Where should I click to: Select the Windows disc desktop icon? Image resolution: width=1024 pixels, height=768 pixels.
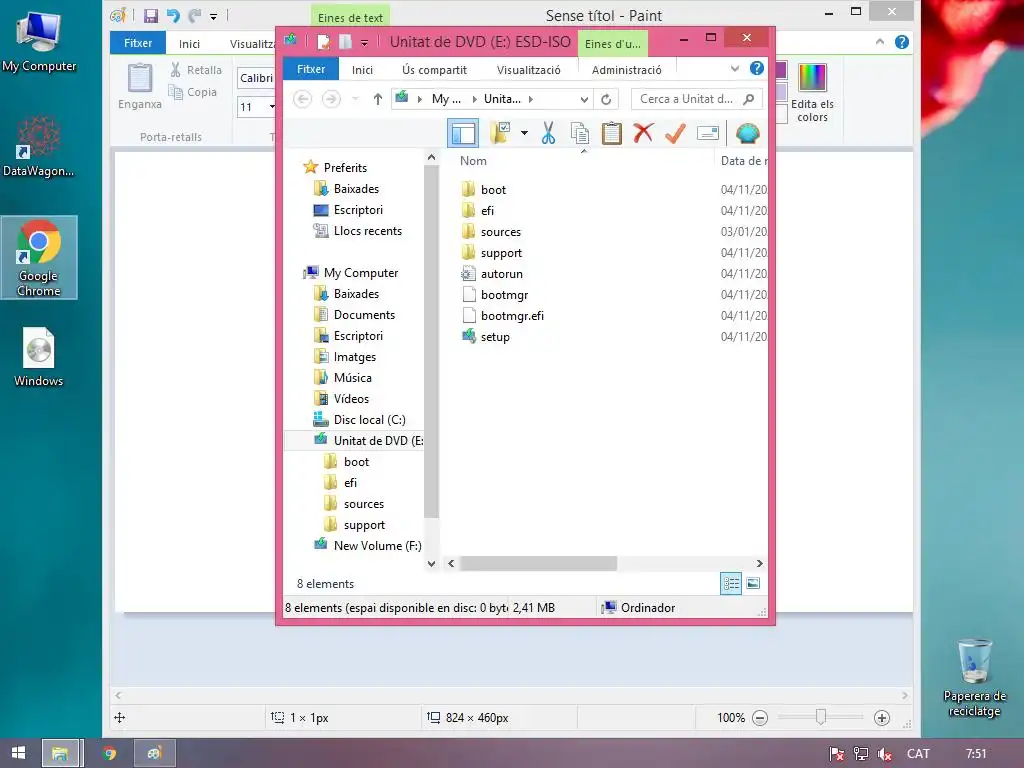[x=39, y=357]
